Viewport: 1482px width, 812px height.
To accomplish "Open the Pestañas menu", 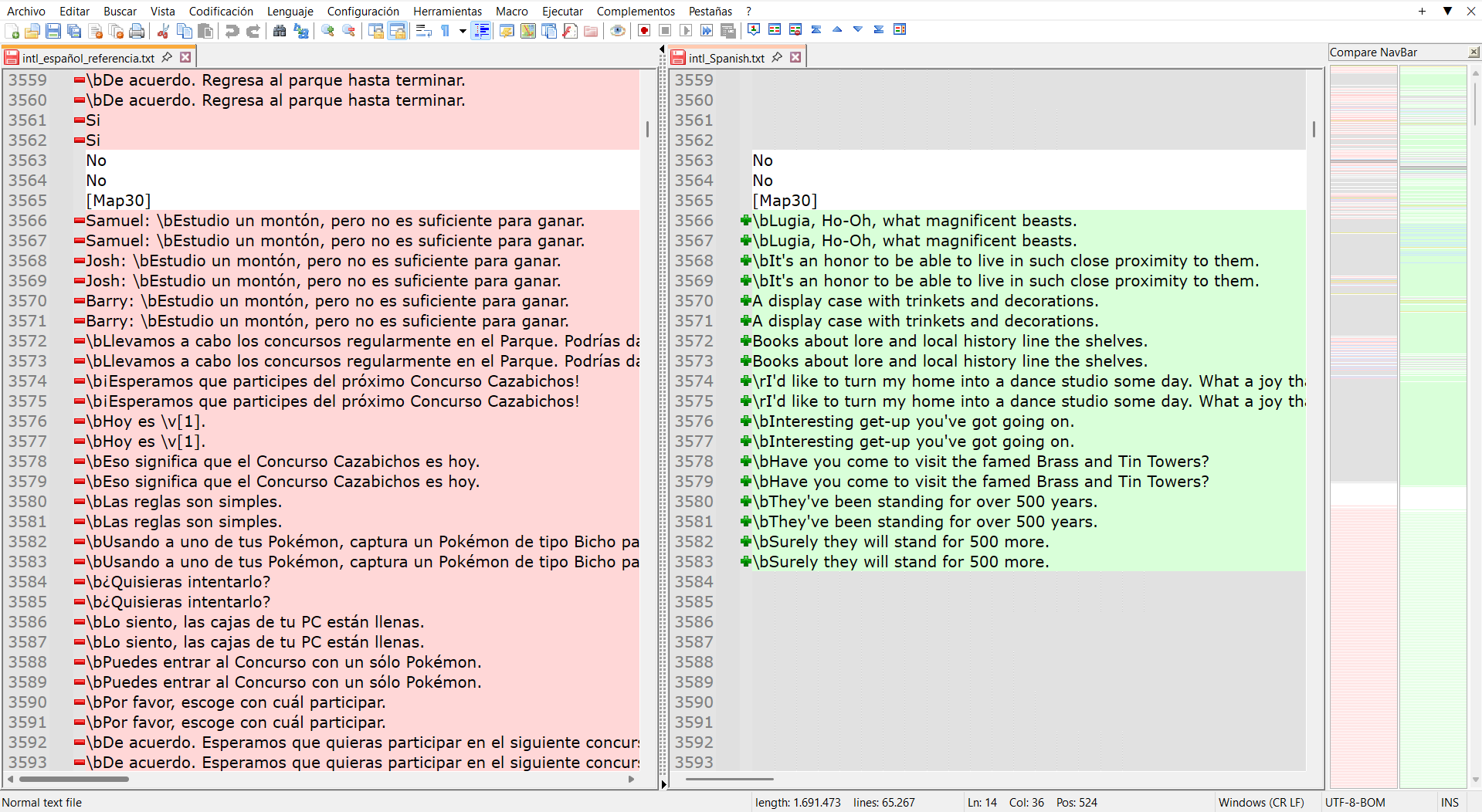I will 710,11.
